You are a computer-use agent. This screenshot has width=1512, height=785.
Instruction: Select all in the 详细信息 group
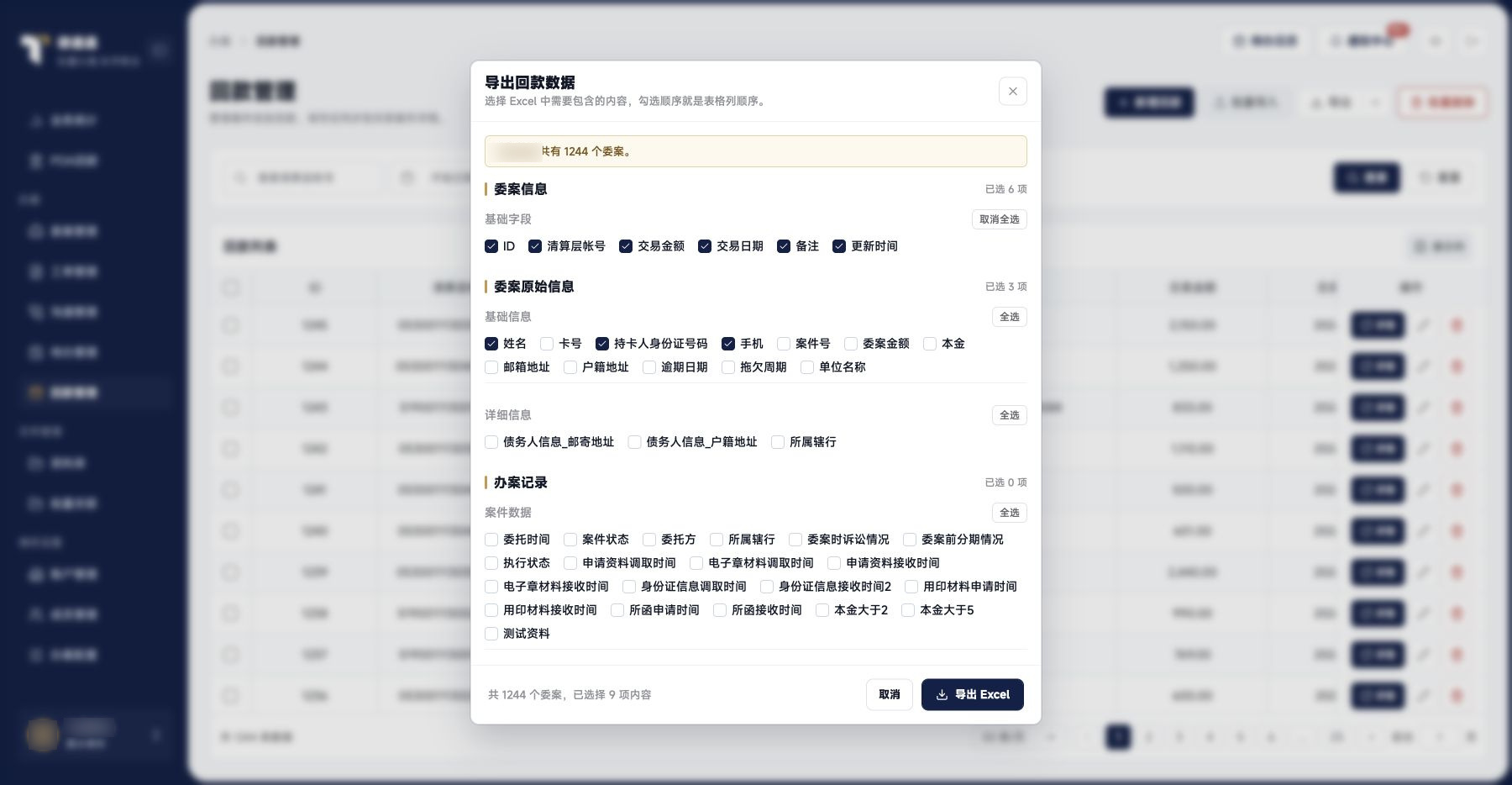click(x=1009, y=415)
